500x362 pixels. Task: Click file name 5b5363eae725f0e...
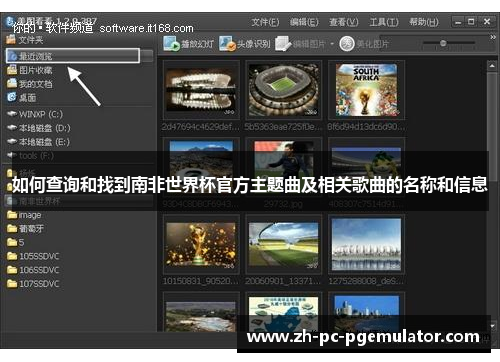click(283, 127)
